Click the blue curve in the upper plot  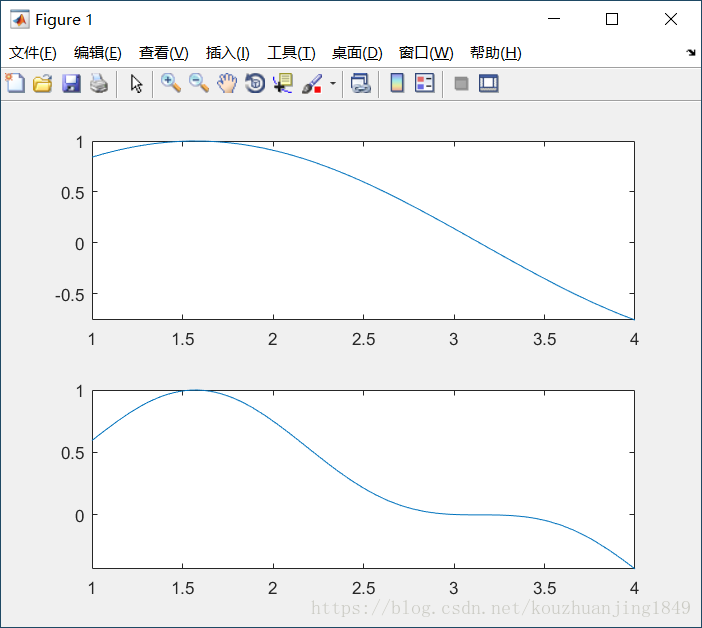click(363, 181)
